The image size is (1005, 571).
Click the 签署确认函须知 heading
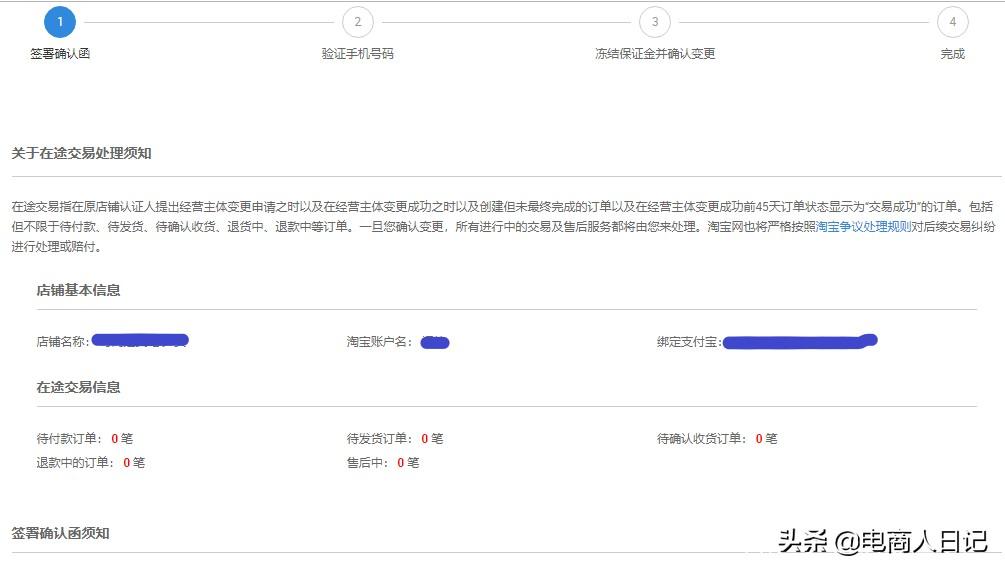(x=60, y=533)
